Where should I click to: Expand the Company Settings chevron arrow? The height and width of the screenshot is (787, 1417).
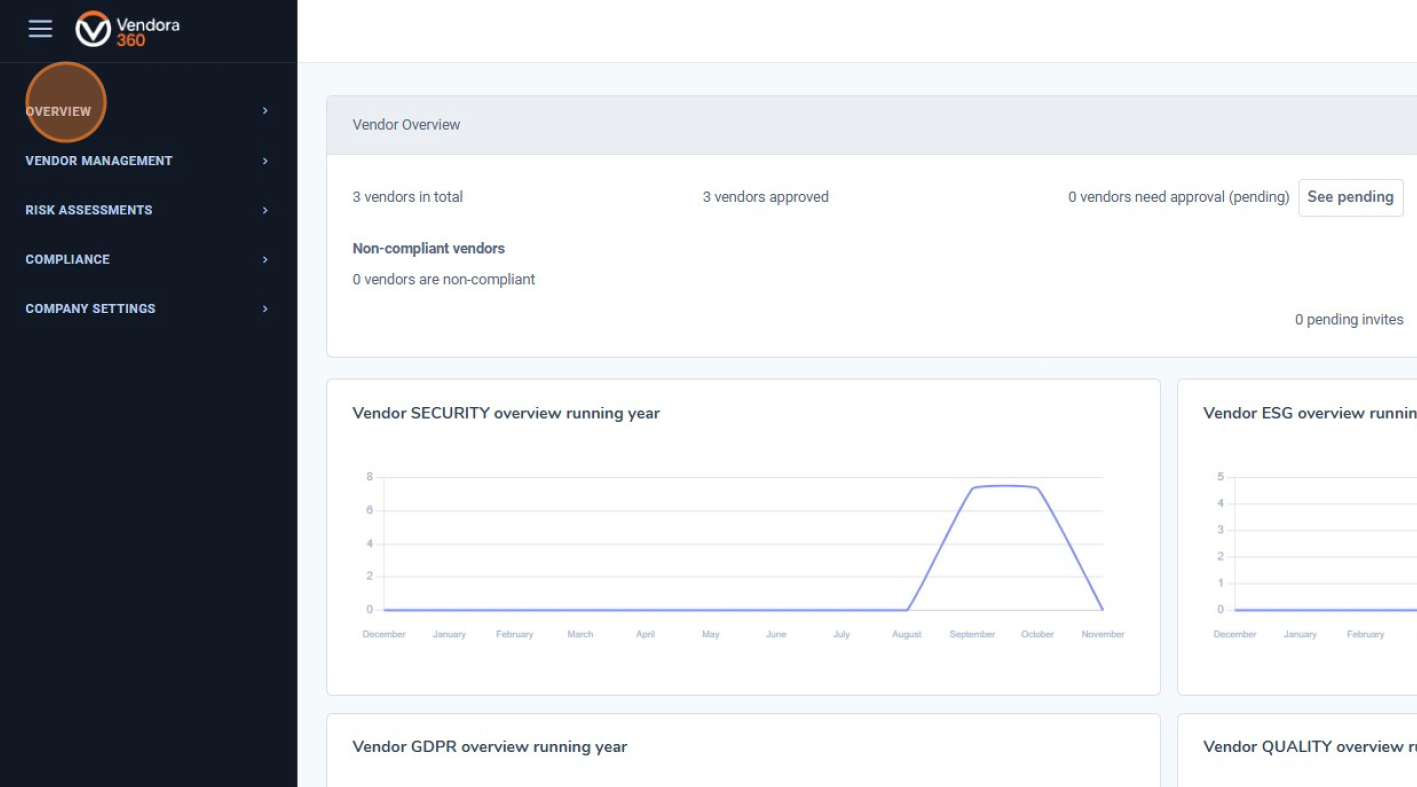265,309
